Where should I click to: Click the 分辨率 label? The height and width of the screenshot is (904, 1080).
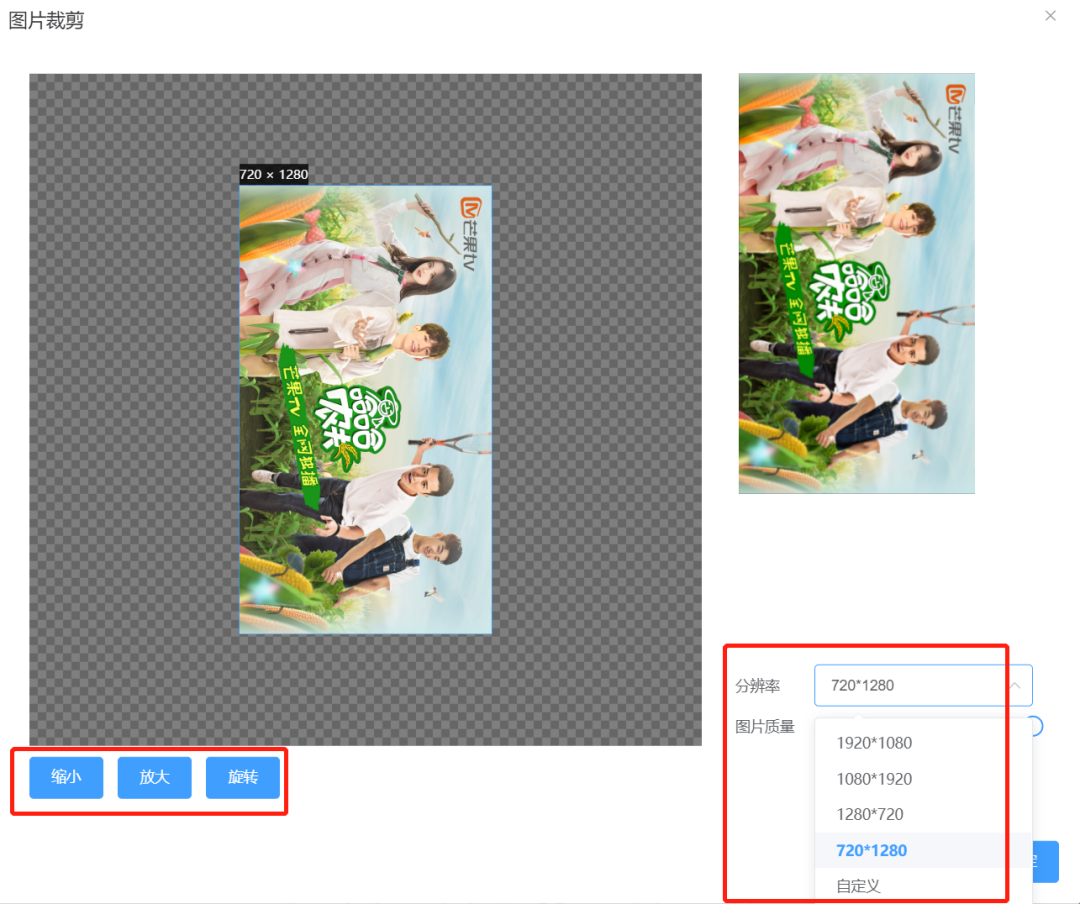tap(758, 686)
